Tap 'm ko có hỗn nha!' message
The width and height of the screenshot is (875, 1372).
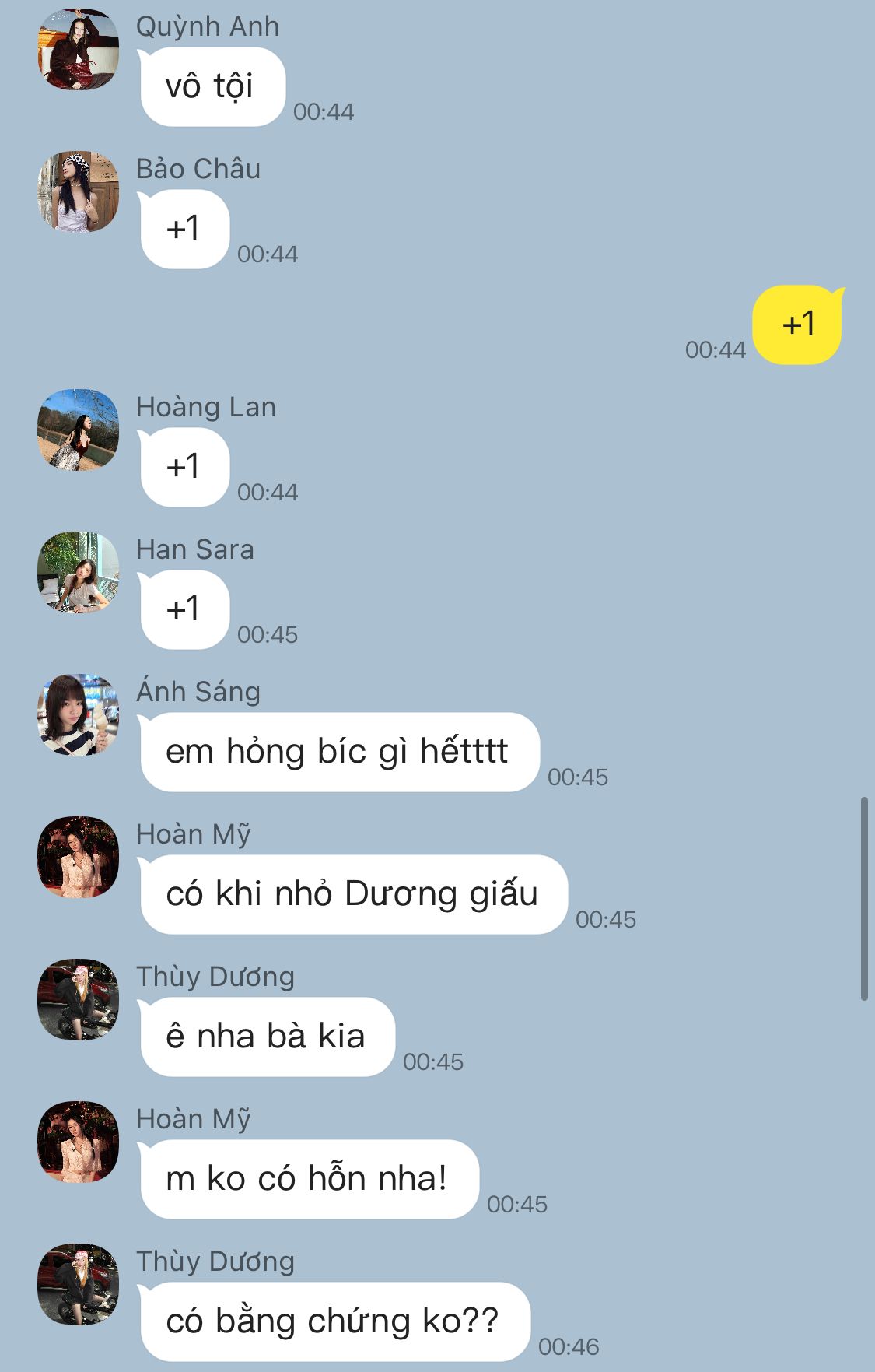(x=309, y=1179)
